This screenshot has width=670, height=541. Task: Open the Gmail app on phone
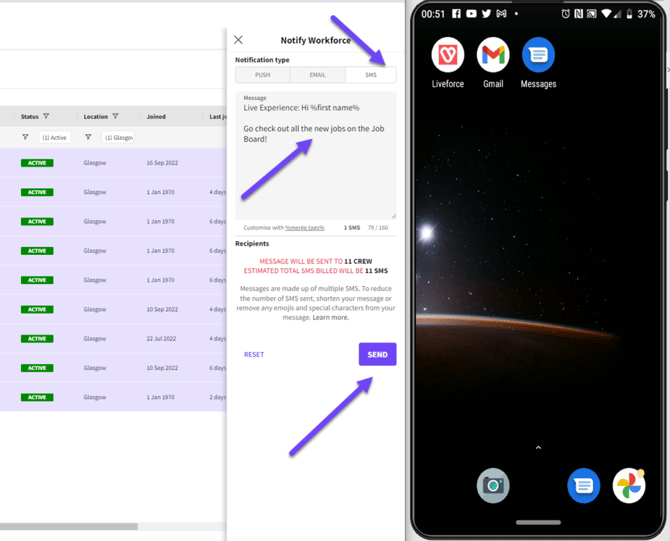(x=493, y=55)
